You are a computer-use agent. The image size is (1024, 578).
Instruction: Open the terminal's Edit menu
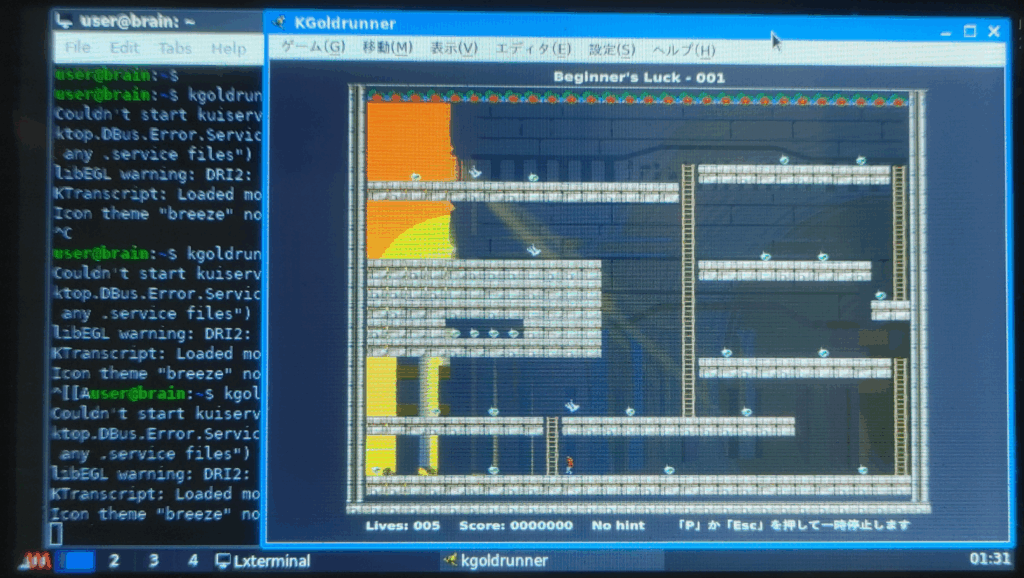tap(125, 48)
